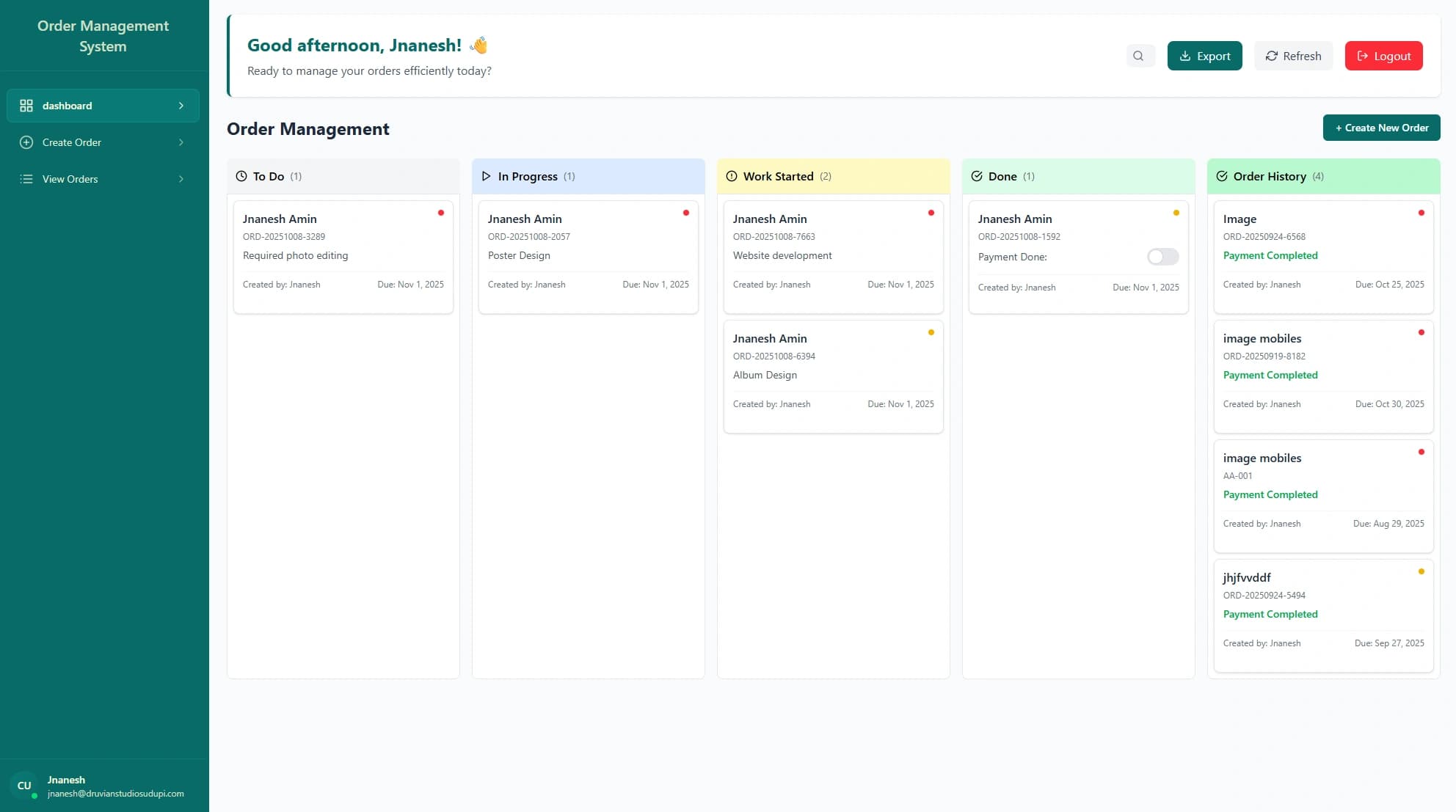Expand the View Orders sidebar chevron
Image resolution: width=1456 pixels, height=812 pixels.
(x=182, y=178)
